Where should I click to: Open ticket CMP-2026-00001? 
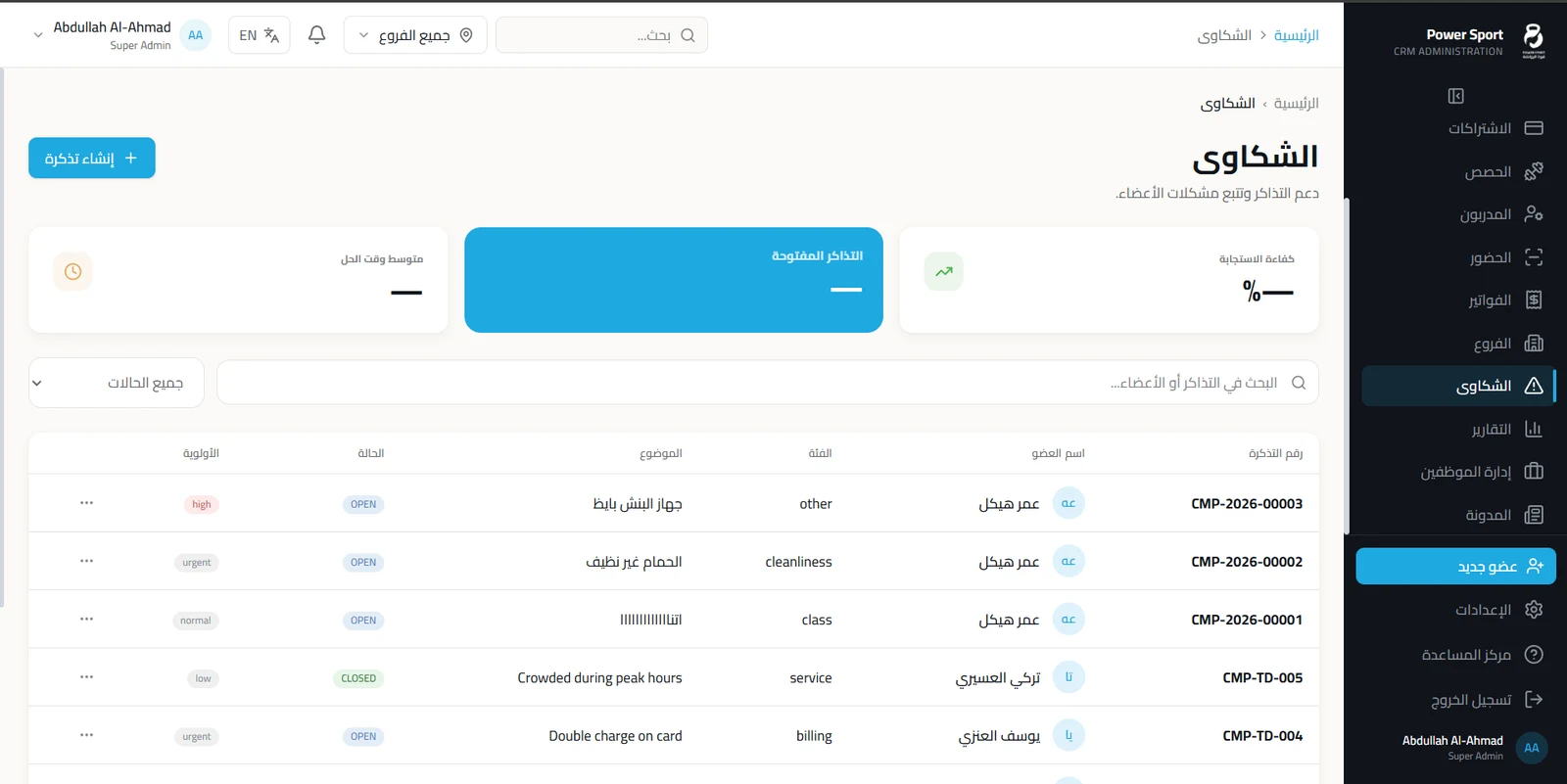click(1247, 620)
